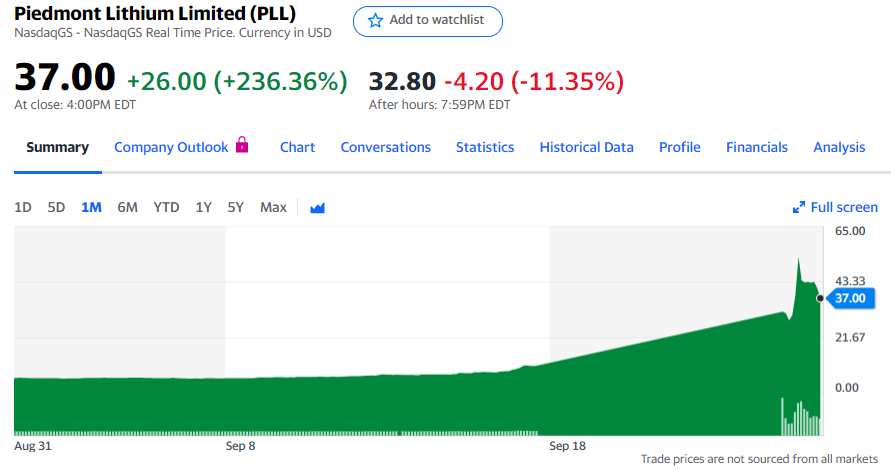891x475 pixels.
Task: Click the star icon on watchlist button
Action: coord(375,21)
